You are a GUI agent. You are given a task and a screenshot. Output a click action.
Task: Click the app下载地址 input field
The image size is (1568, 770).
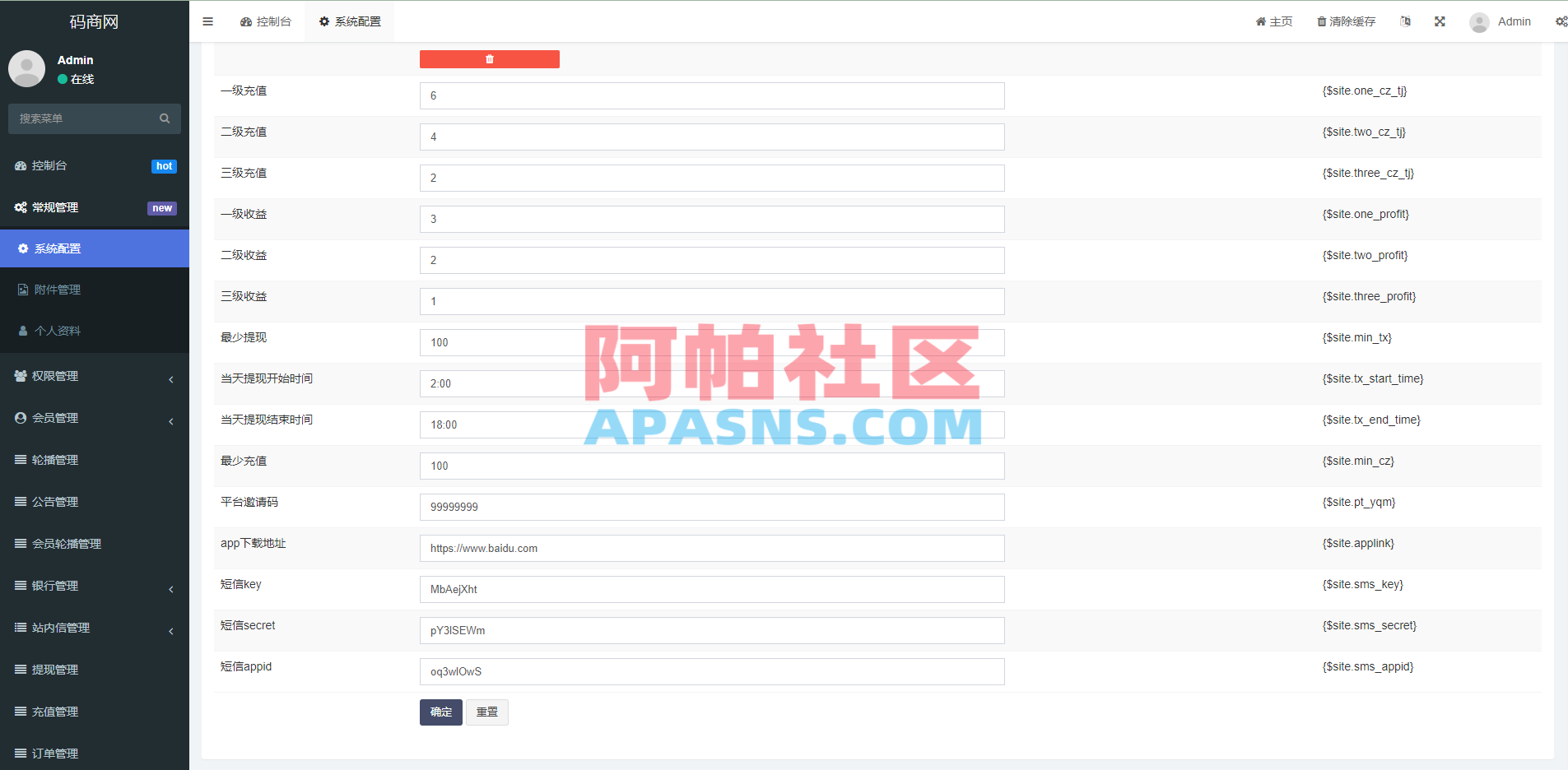pos(712,548)
